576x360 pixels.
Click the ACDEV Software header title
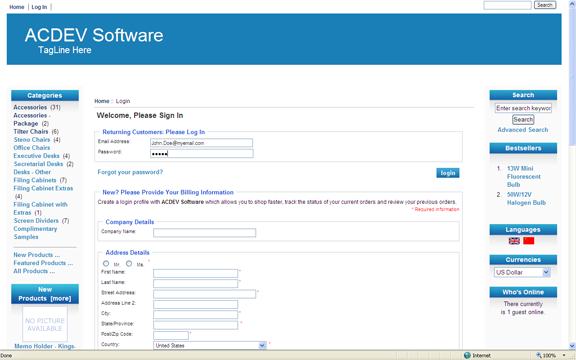click(94, 35)
